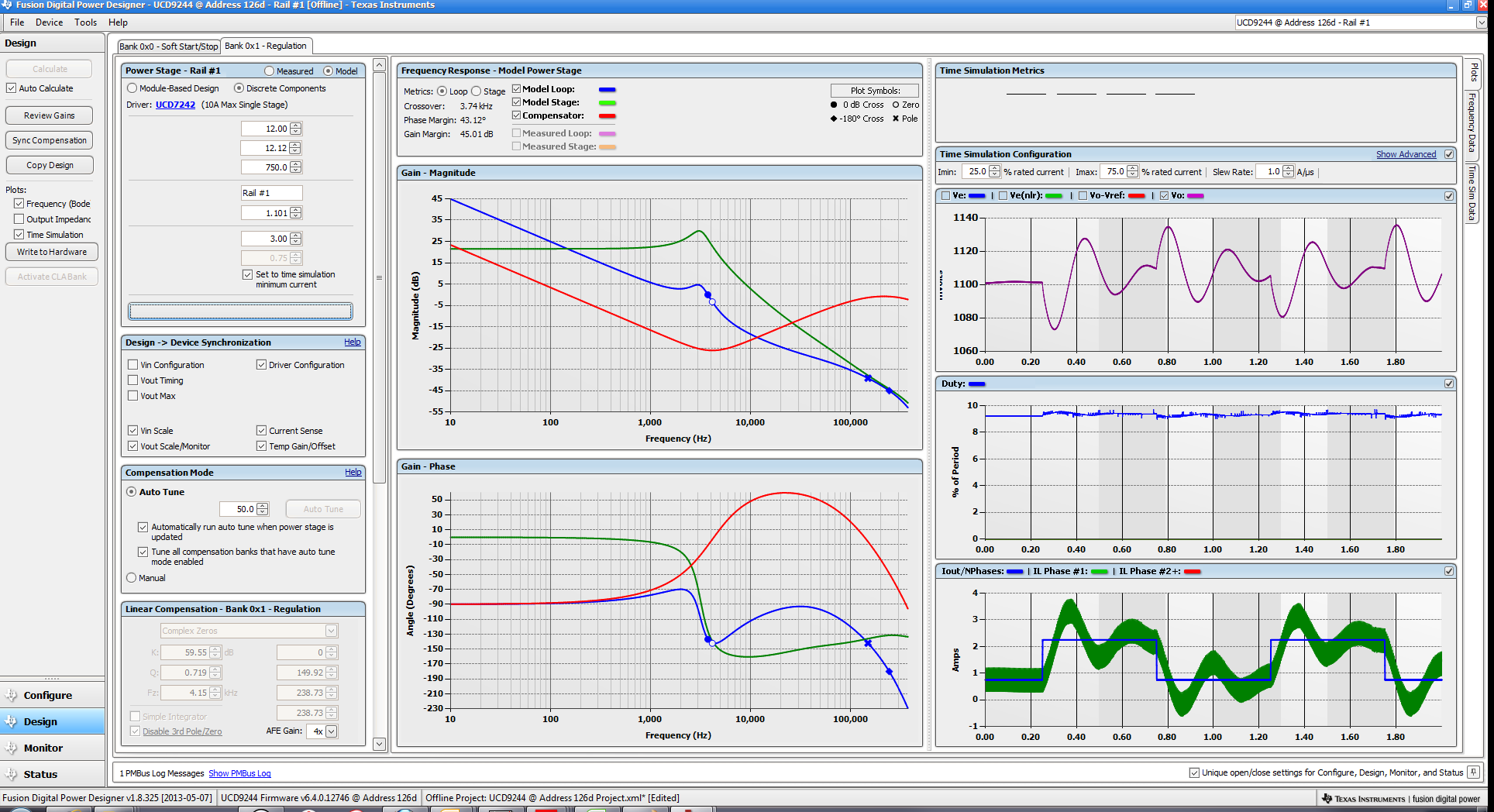Open the Tools menu
The width and height of the screenshot is (1494, 812).
click(x=85, y=22)
